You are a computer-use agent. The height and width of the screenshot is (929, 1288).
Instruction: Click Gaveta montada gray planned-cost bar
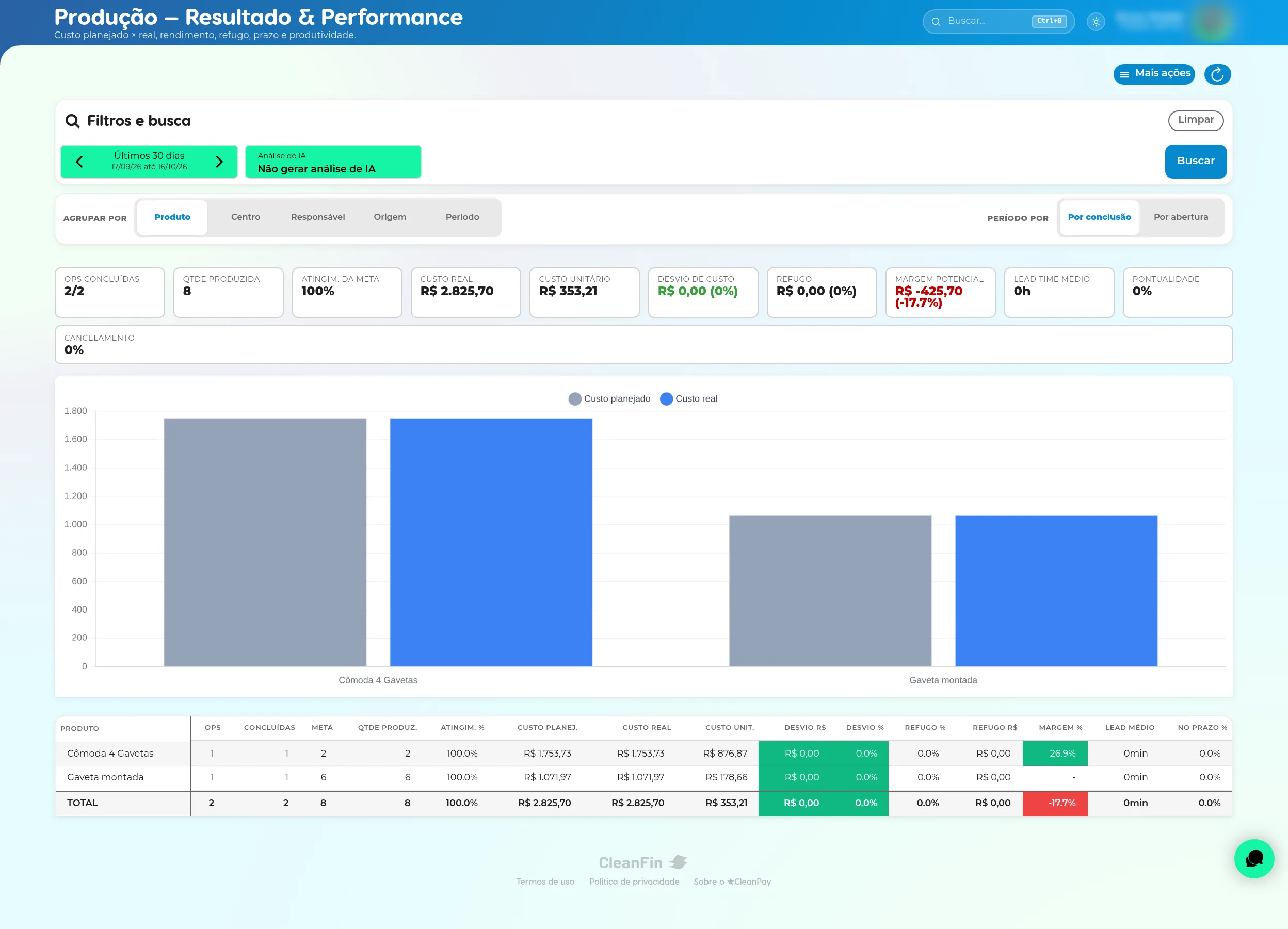830,590
